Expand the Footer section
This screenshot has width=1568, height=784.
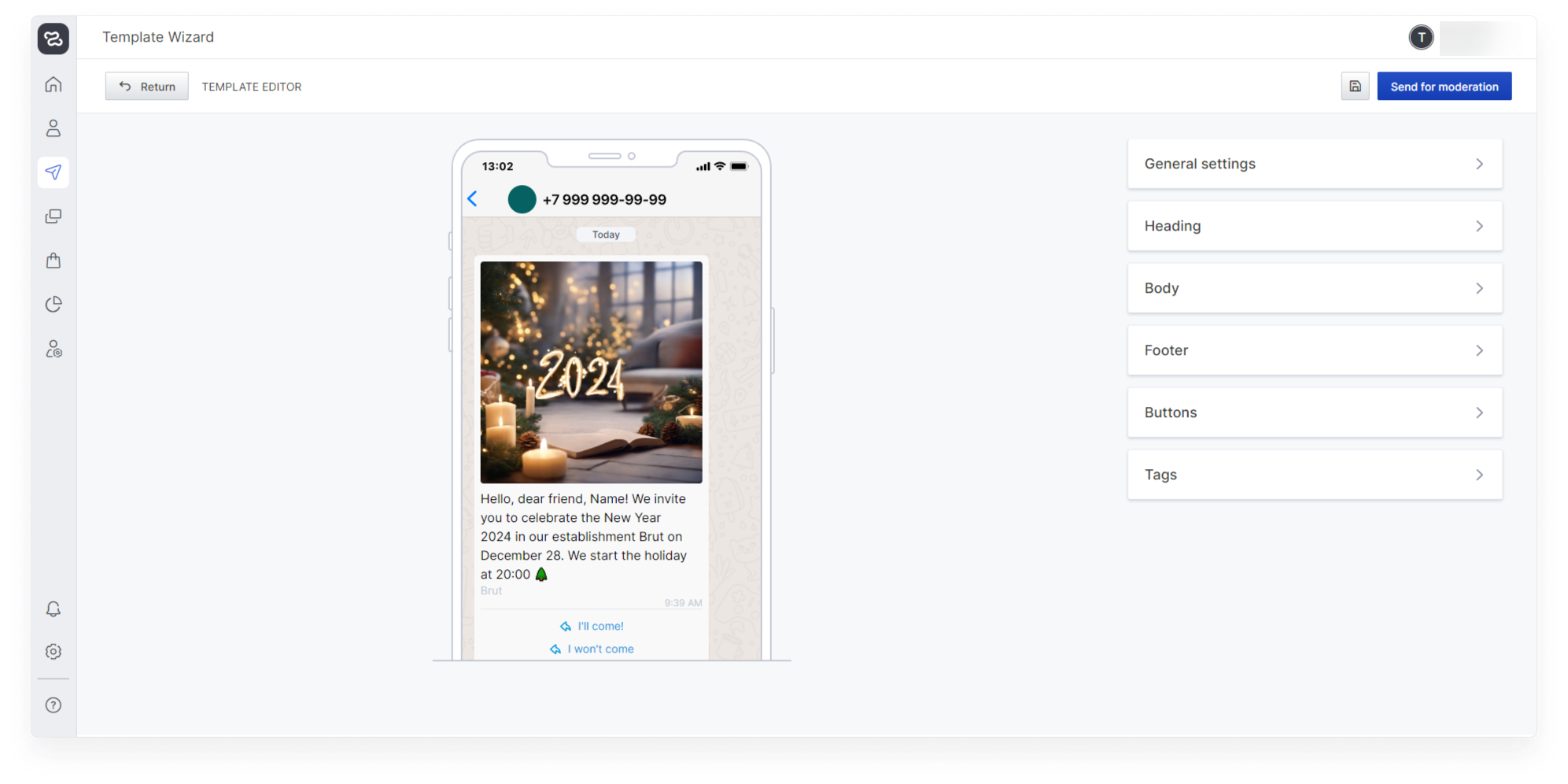pyautogui.click(x=1315, y=350)
